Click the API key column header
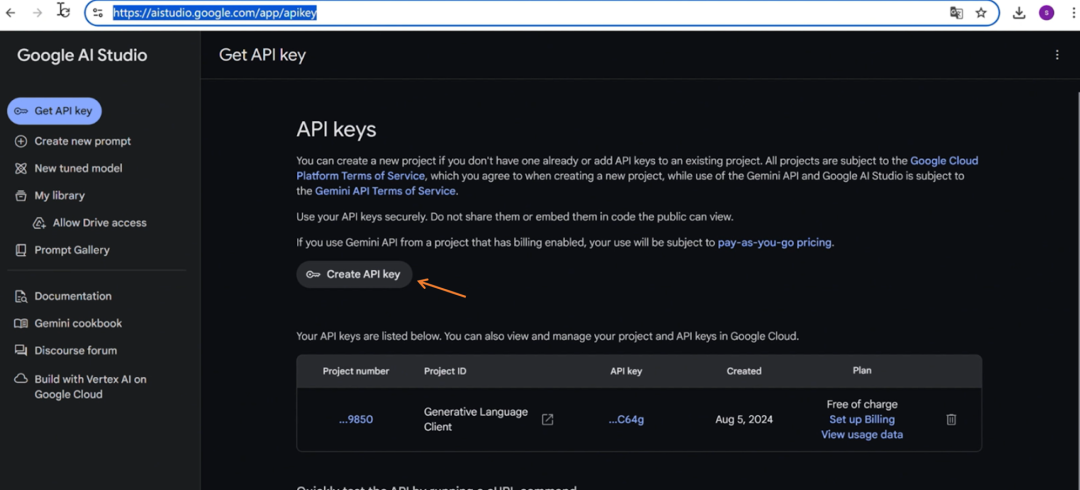 pos(626,371)
